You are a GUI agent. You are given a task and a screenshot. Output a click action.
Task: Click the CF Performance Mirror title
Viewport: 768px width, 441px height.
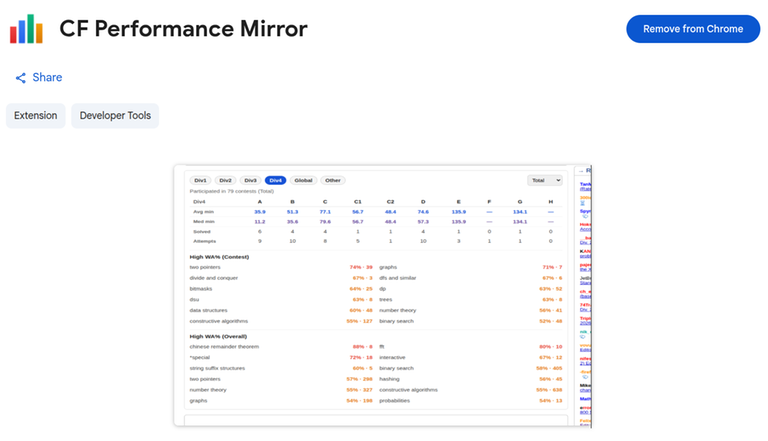pos(183,28)
